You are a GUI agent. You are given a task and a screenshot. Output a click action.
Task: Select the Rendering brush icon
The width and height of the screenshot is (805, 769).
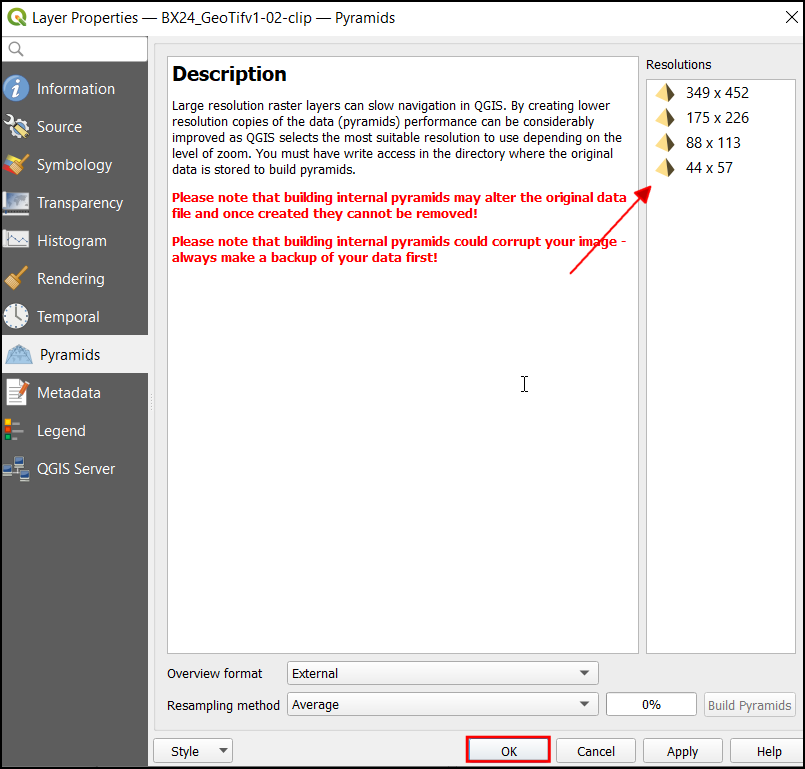[x=17, y=279]
